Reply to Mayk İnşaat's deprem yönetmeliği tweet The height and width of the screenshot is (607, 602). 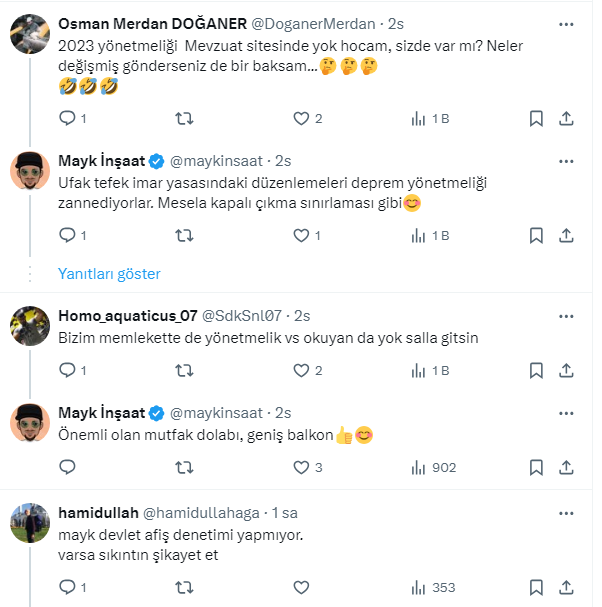(68, 236)
